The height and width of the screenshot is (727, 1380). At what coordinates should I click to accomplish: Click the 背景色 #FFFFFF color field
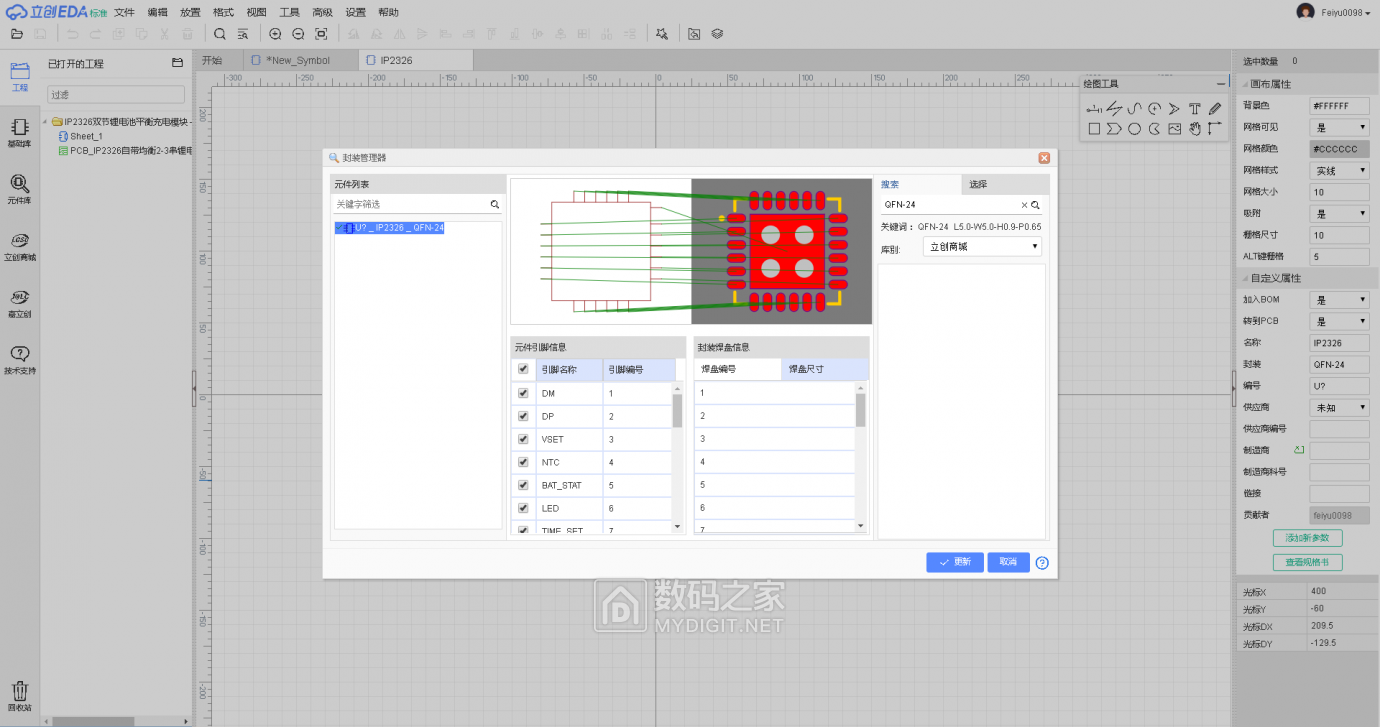click(1340, 106)
